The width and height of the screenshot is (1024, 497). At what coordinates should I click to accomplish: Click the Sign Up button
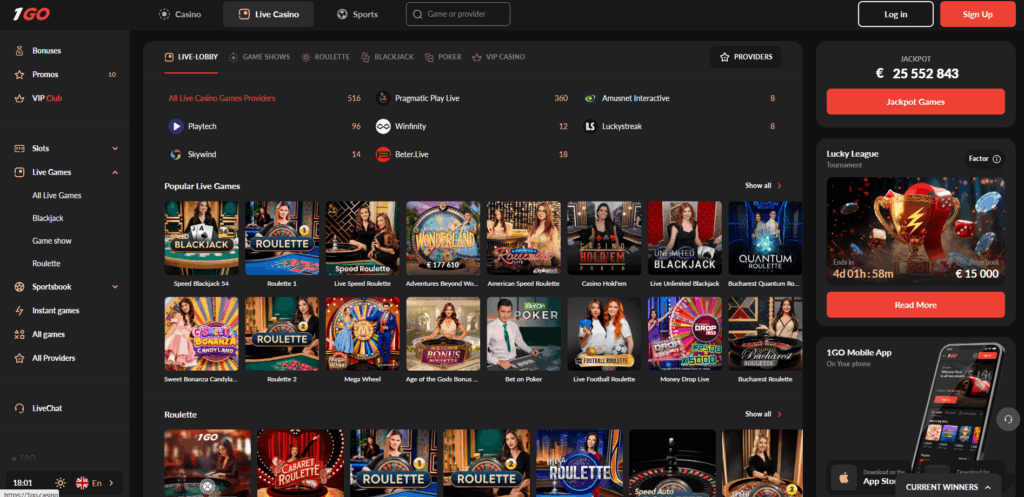click(x=978, y=14)
